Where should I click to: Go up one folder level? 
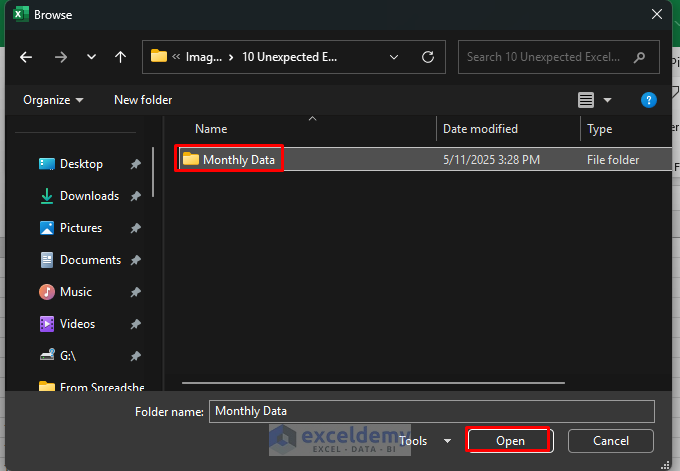click(x=121, y=57)
